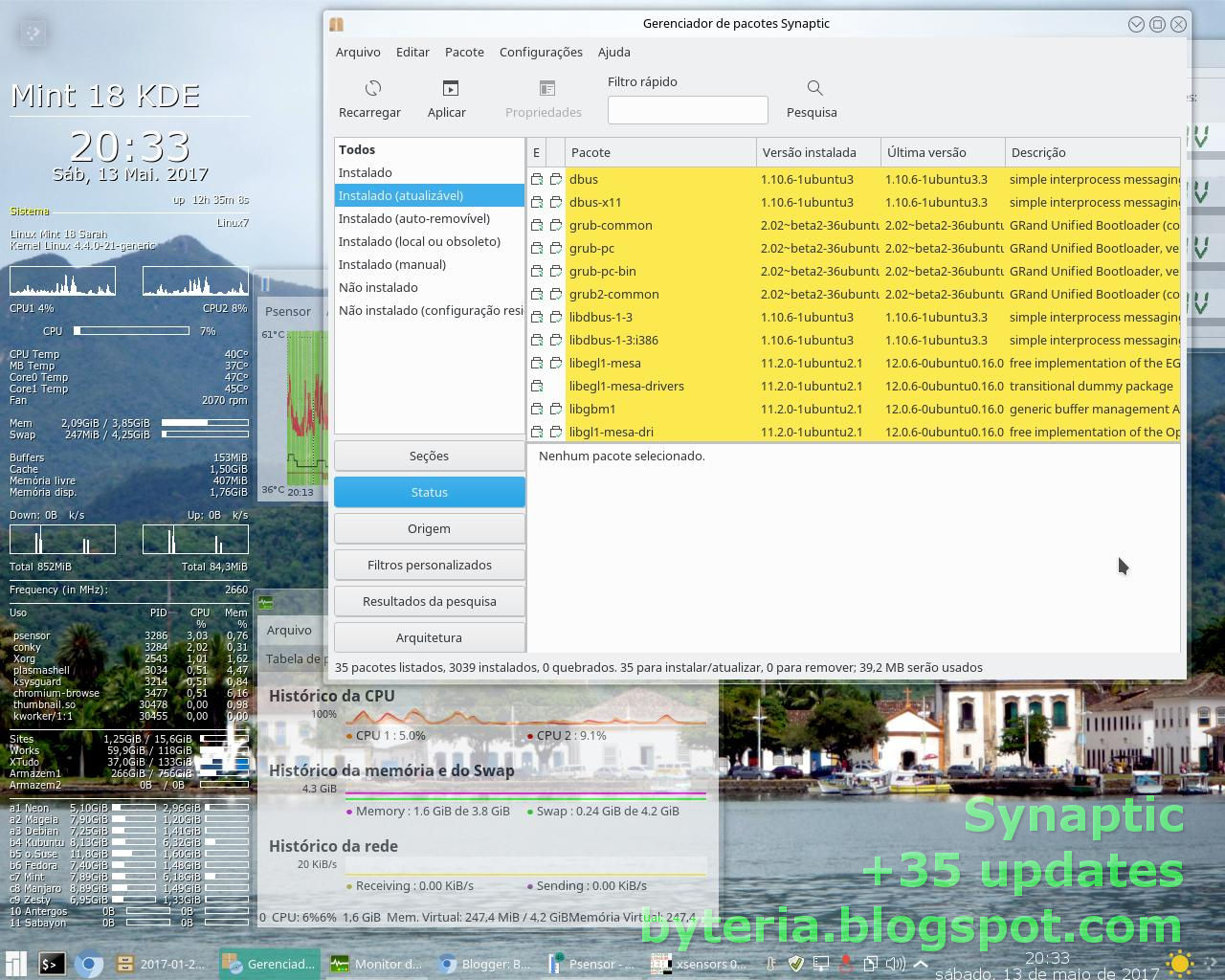
Task: Click the Bluetooth icon in the system tray
Action: tap(845, 964)
